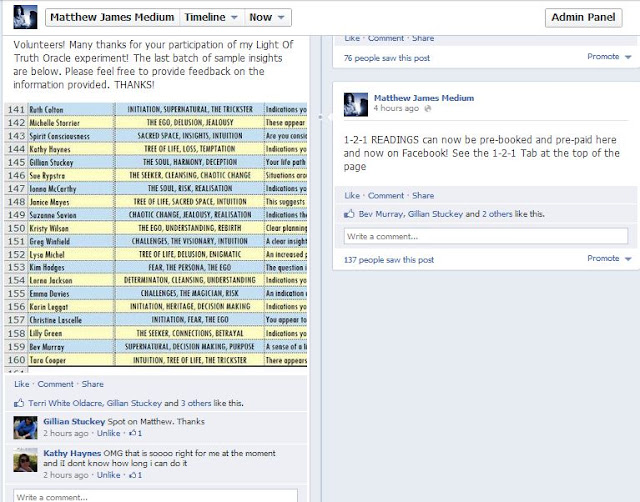Viewport: 640px width, 502px height.
Task: Expand the Timeline dropdown
Action: pos(211,18)
